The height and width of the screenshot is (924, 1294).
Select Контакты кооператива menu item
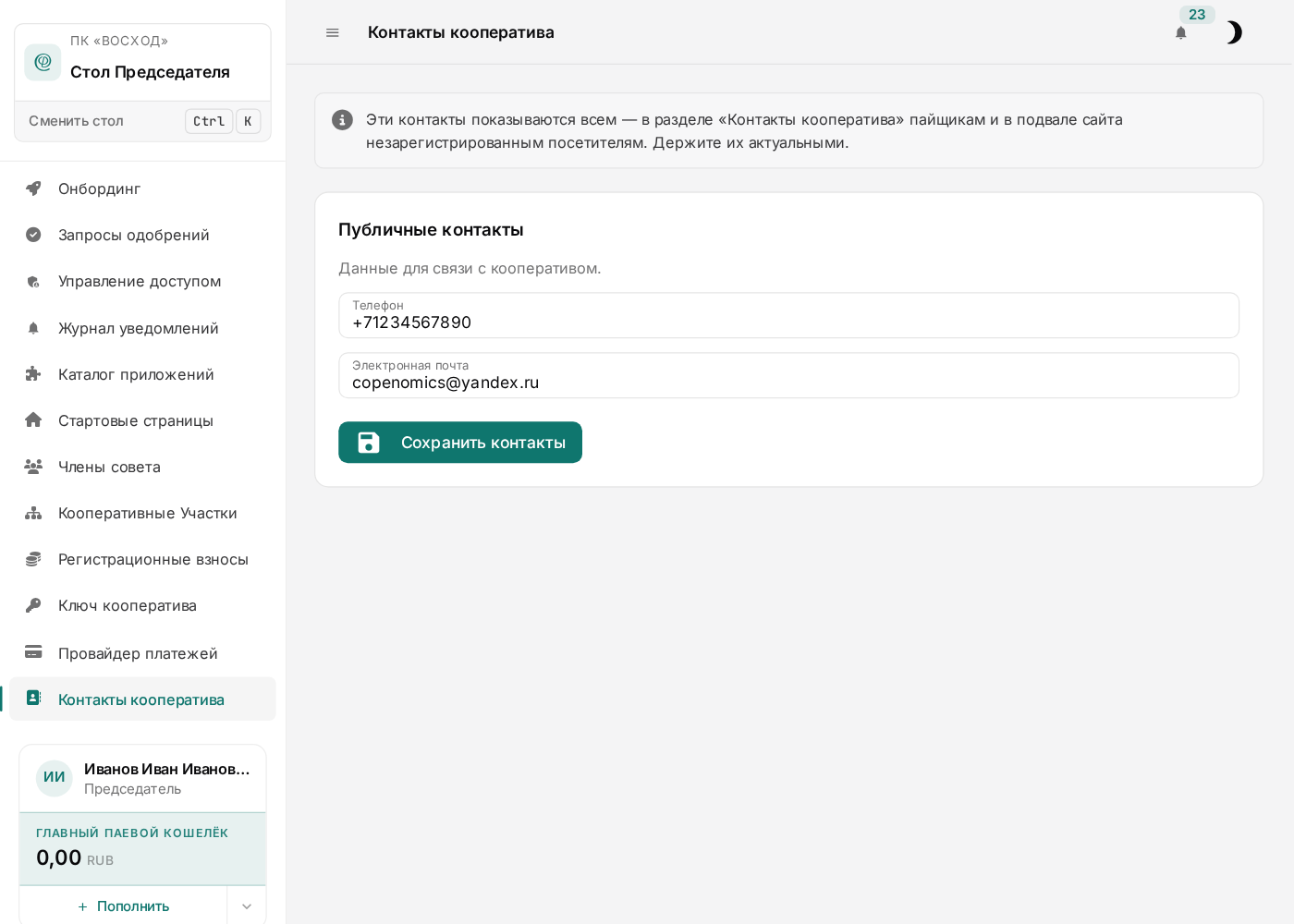pyautogui.click(x=142, y=699)
